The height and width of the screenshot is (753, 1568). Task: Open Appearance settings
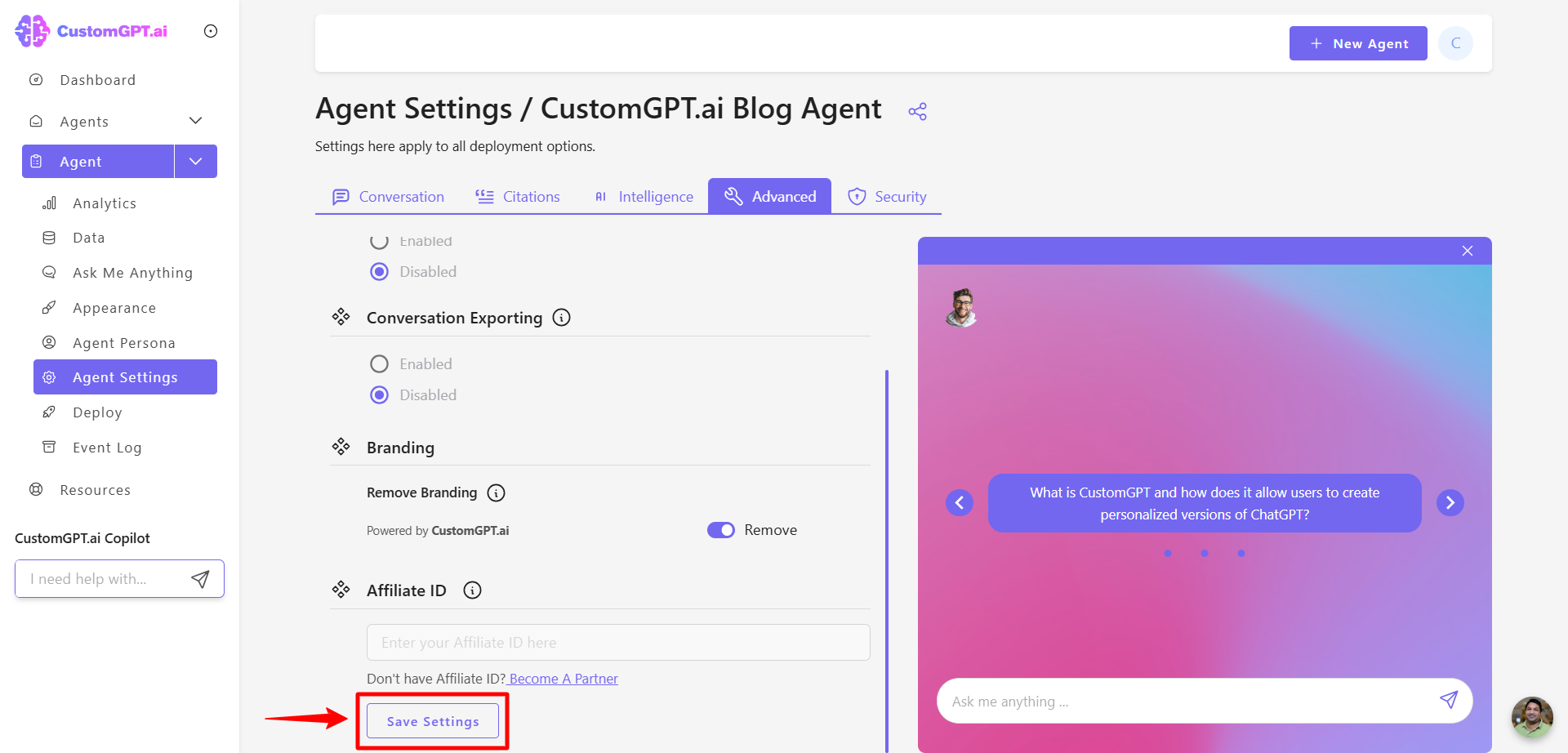(114, 308)
